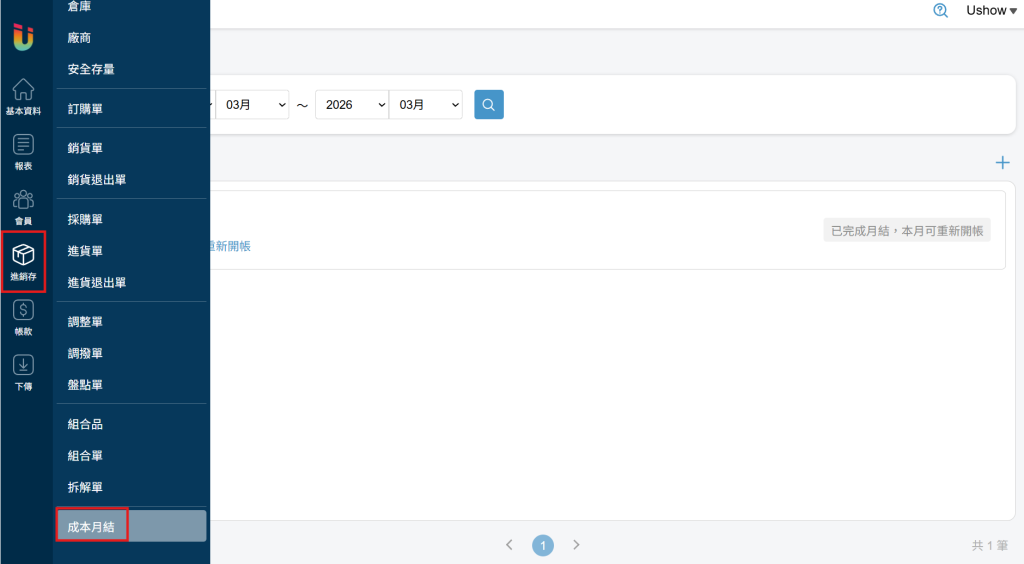Viewport: 1024px width, 564px height.
Task: Select 成本月結 menu item
Action: pyautogui.click(x=131, y=526)
